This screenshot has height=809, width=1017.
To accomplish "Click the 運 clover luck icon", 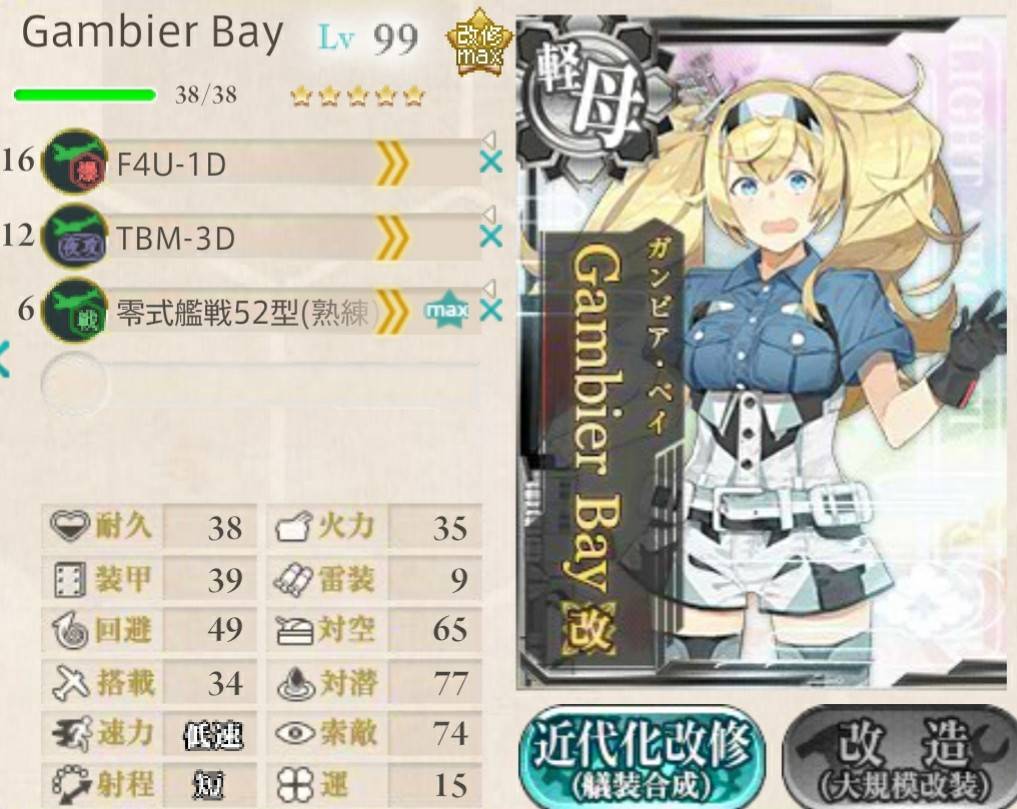I will point(295,785).
